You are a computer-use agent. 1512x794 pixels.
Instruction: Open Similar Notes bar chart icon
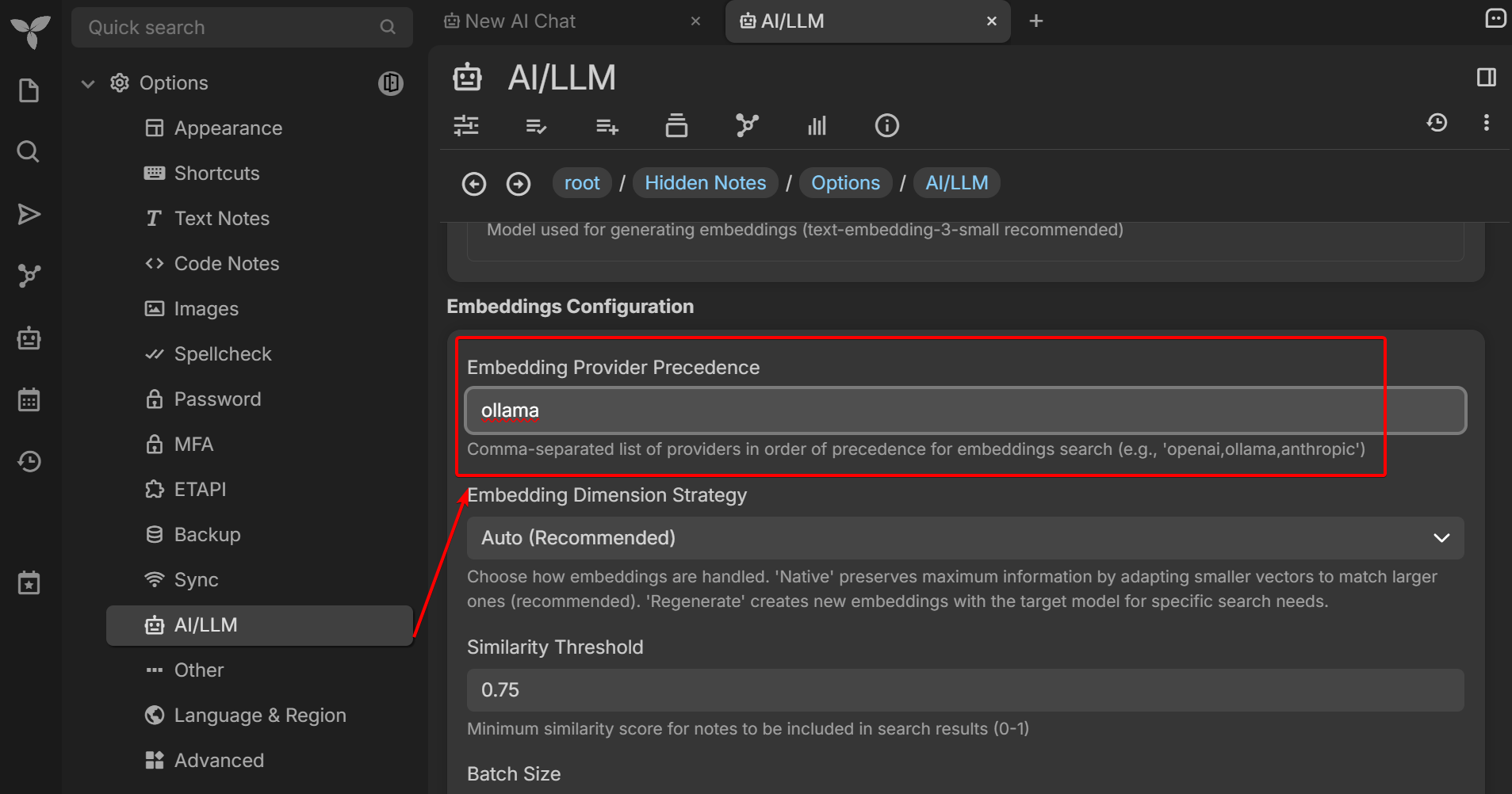pyautogui.click(x=817, y=125)
